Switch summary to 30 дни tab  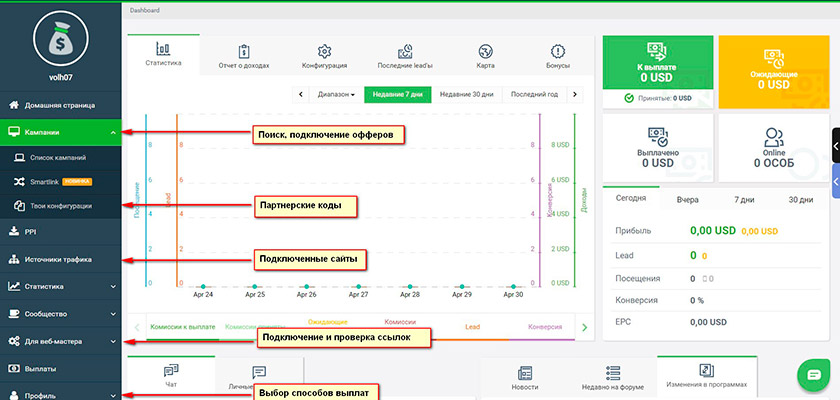(x=801, y=200)
